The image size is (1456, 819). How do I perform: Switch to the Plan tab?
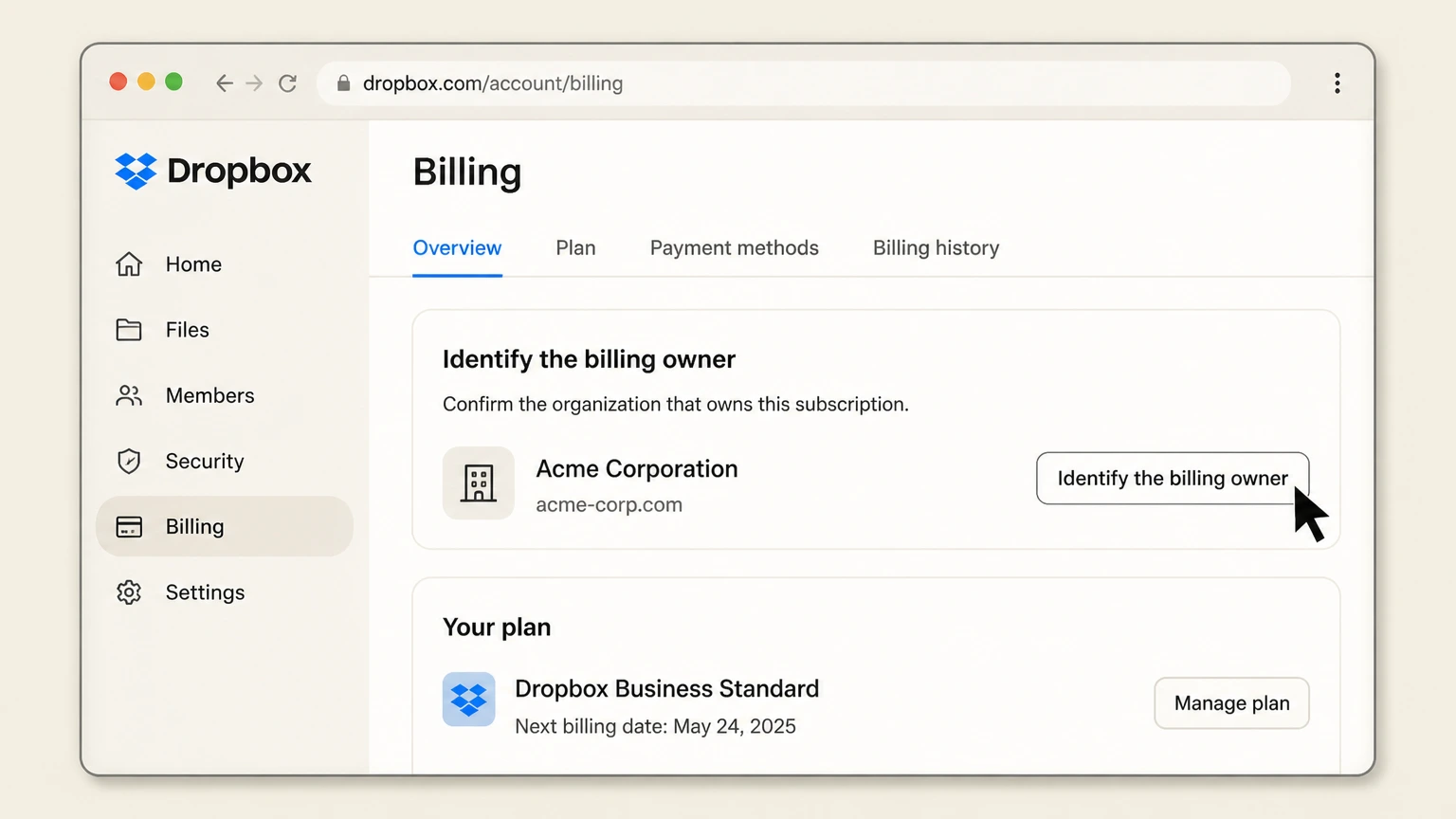[575, 248]
